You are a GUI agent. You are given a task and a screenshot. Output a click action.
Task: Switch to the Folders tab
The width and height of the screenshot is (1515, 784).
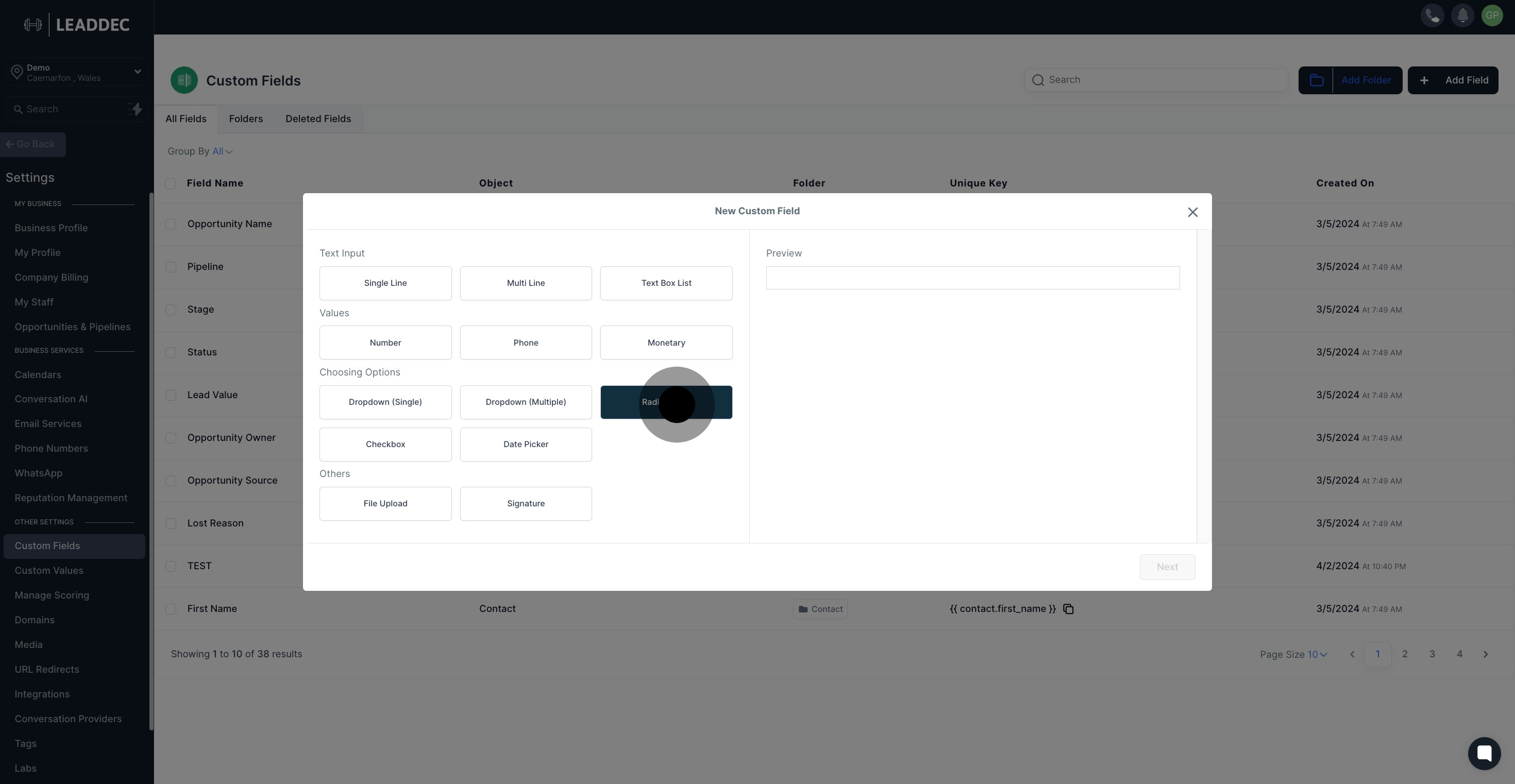click(246, 120)
